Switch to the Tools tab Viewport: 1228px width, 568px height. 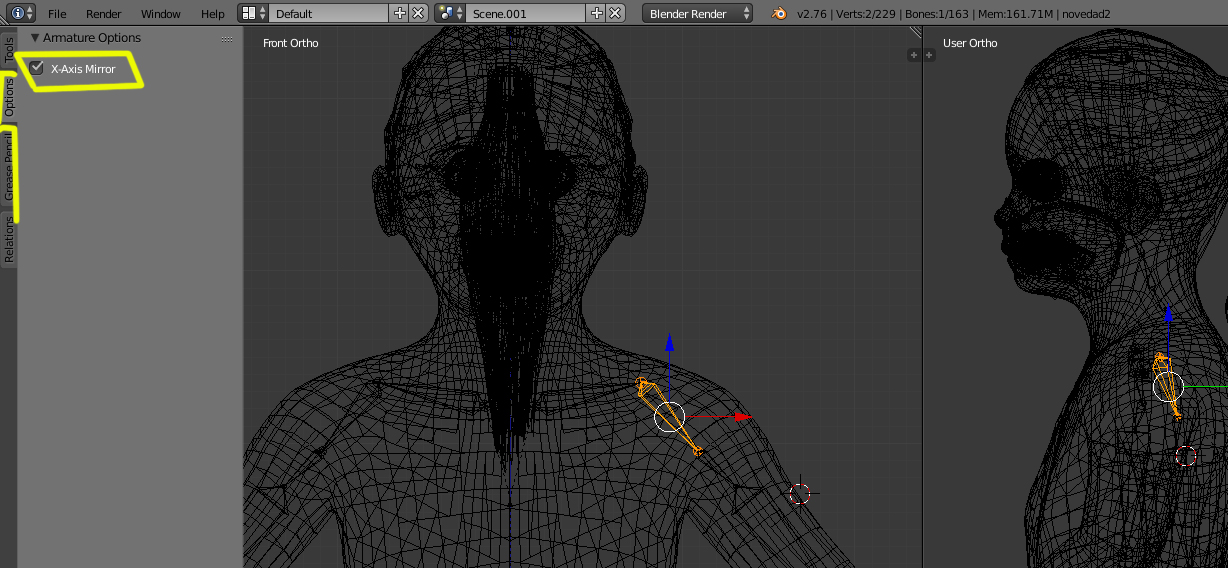point(9,50)
